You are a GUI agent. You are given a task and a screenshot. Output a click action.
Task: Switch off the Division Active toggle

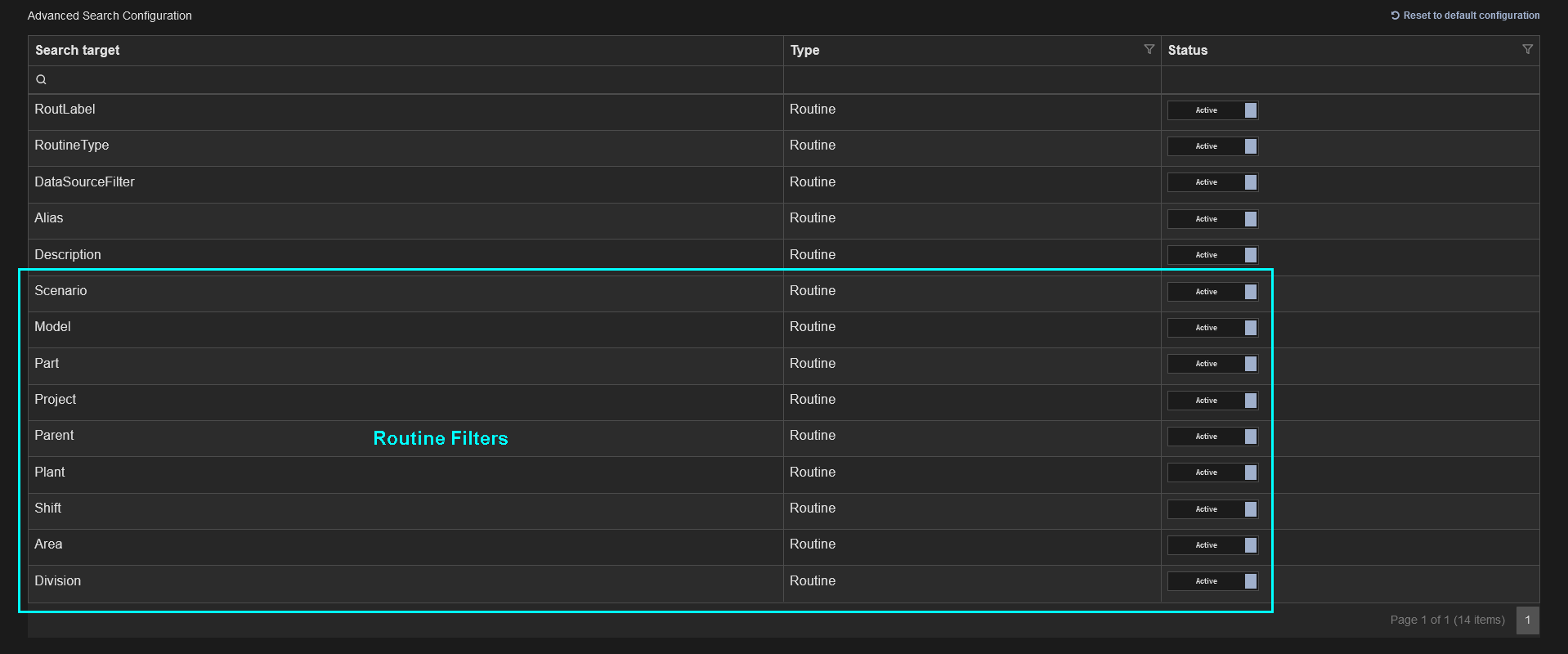(x=1212, y=581)
